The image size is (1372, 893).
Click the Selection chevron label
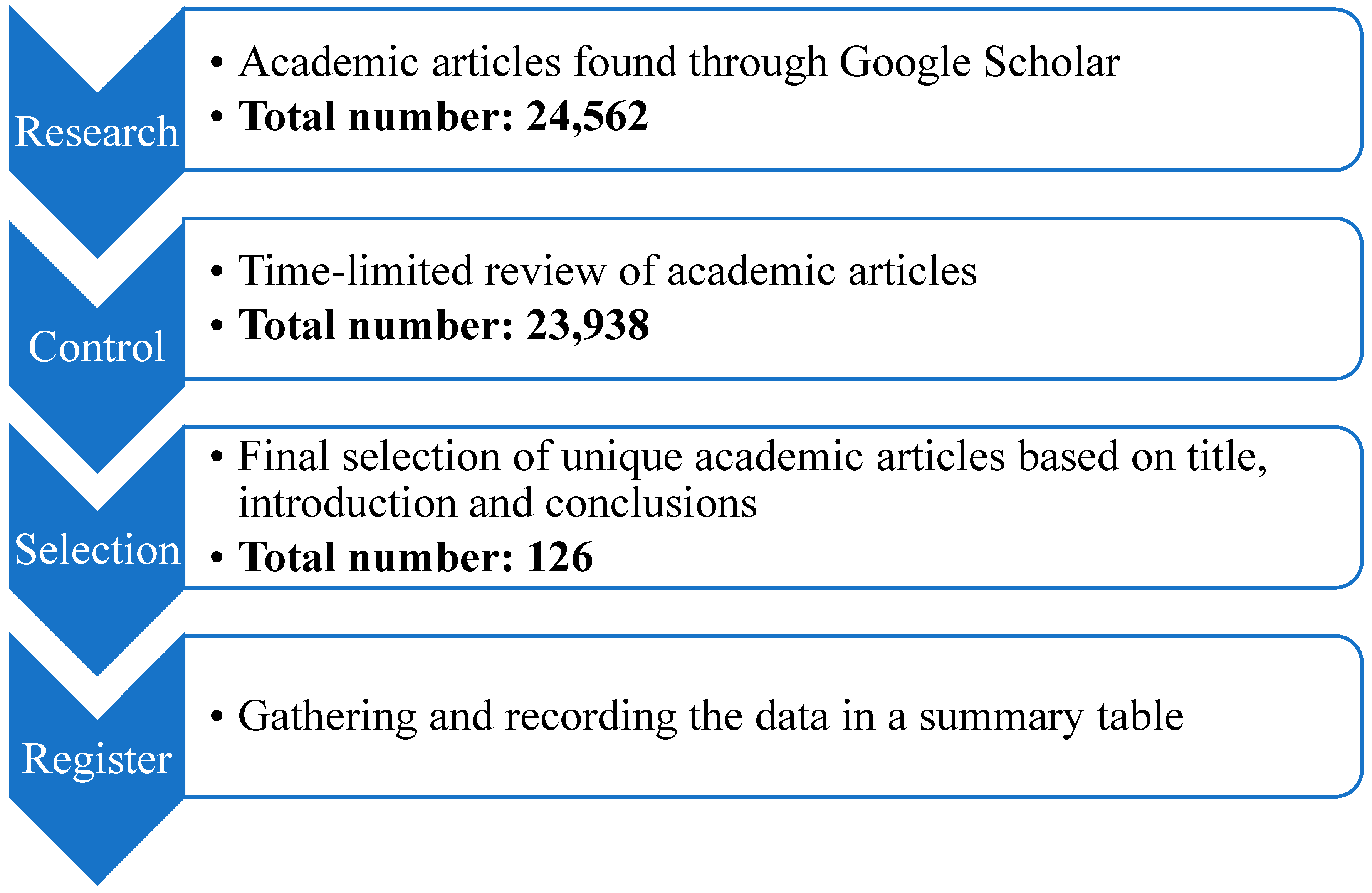(x=97, y=550)
